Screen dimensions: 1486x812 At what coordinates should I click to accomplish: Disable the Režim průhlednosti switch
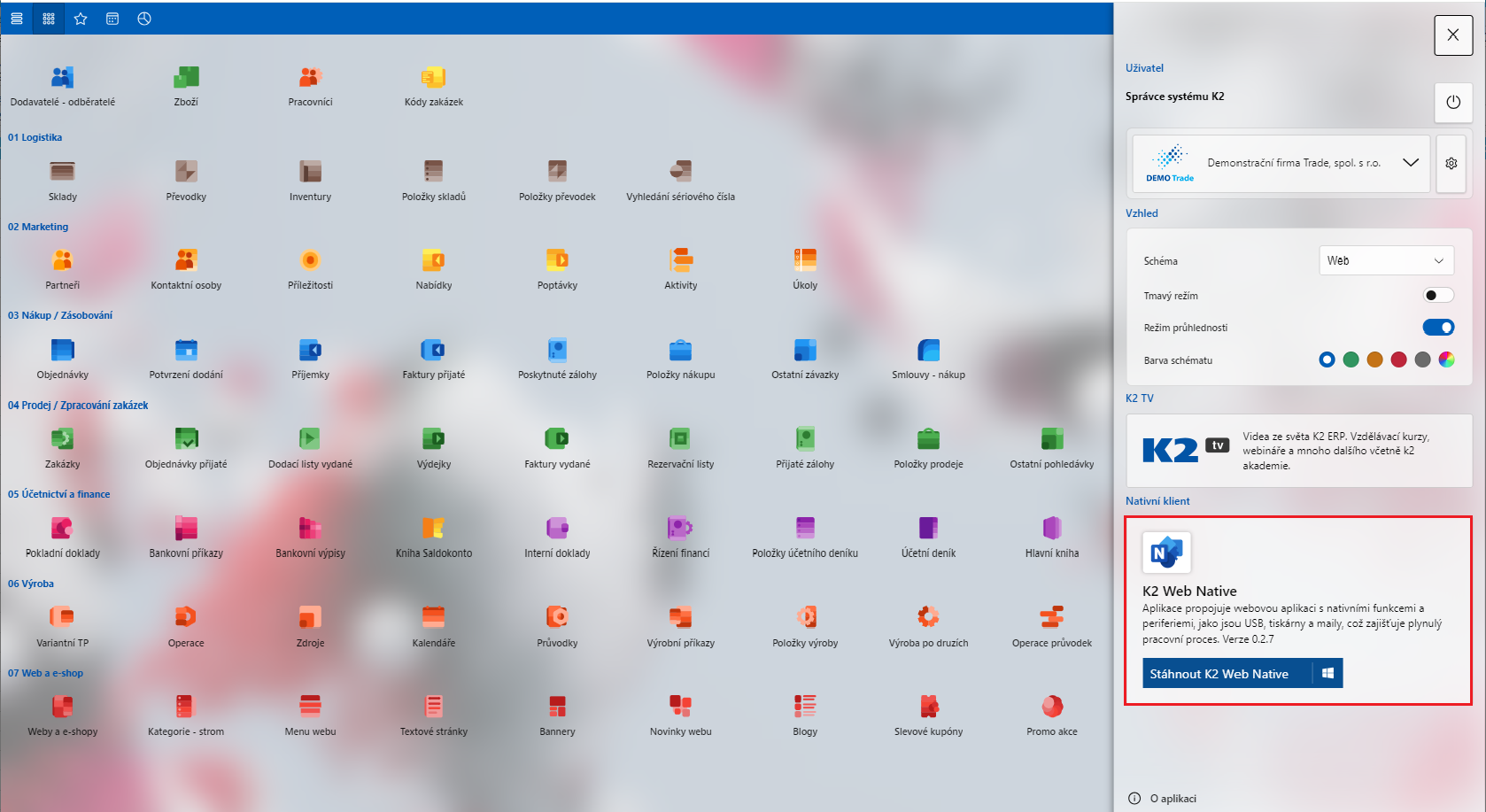(x=1438, y=328)
